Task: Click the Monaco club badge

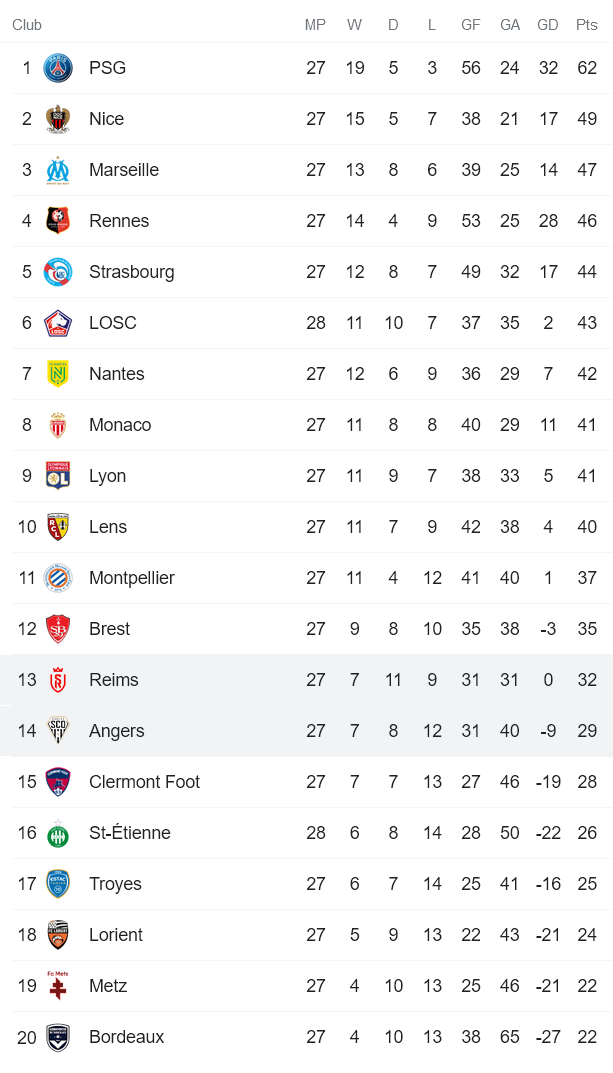Action: [58, 425]
